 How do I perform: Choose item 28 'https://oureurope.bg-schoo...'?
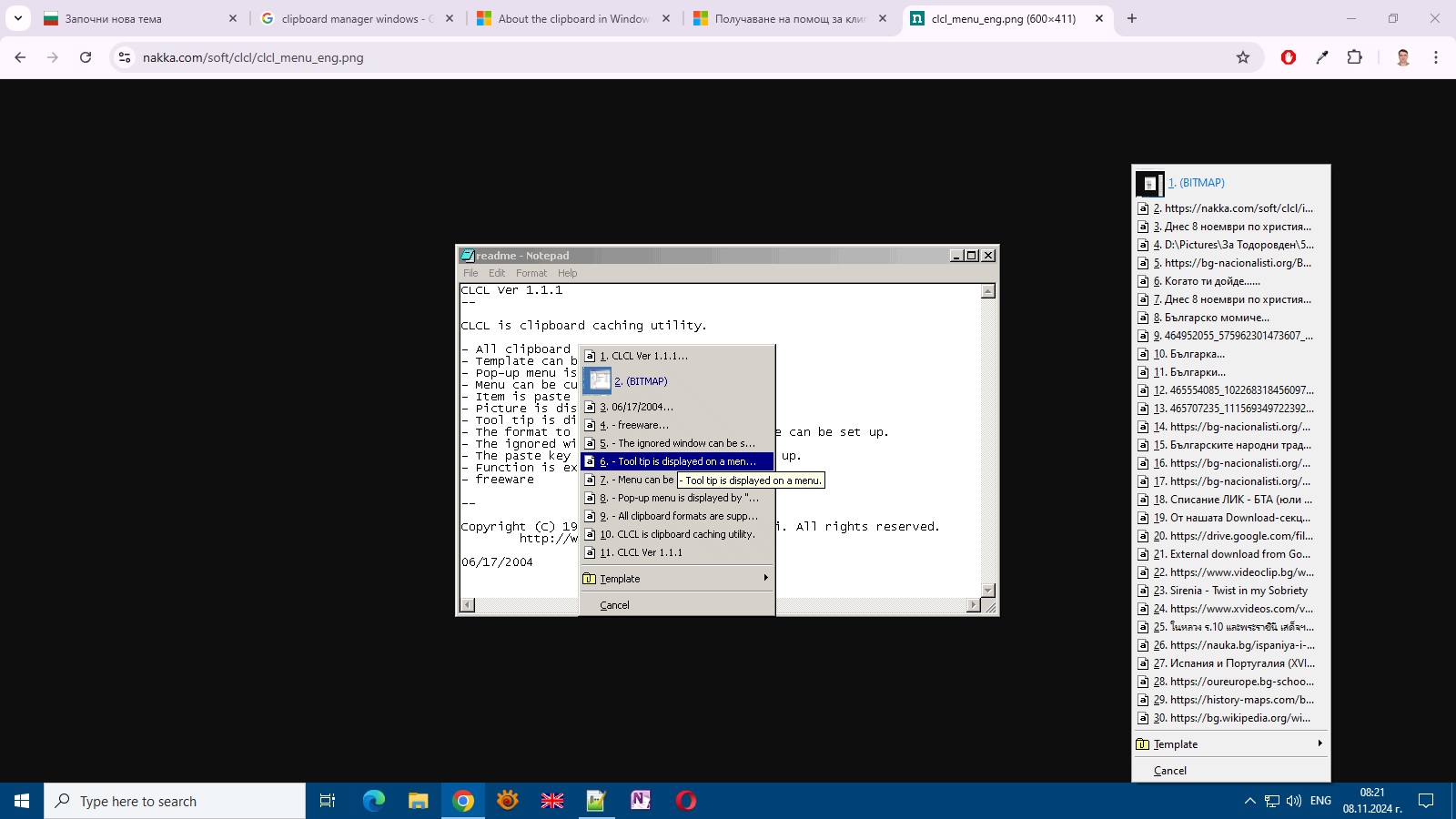(x=1231, y=682)
